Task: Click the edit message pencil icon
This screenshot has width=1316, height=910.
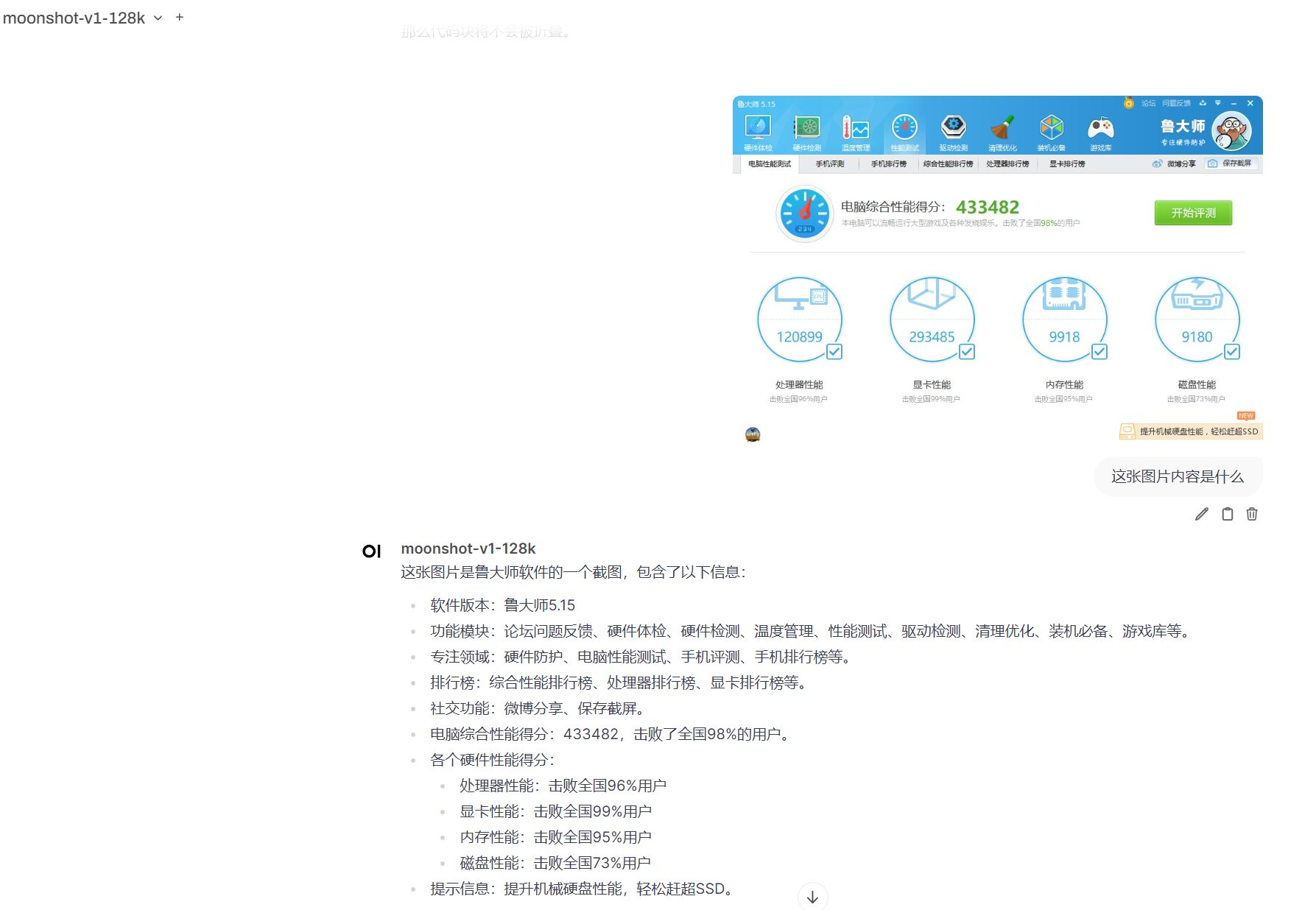Action: pyautogui.click(x=1201, y=514)
